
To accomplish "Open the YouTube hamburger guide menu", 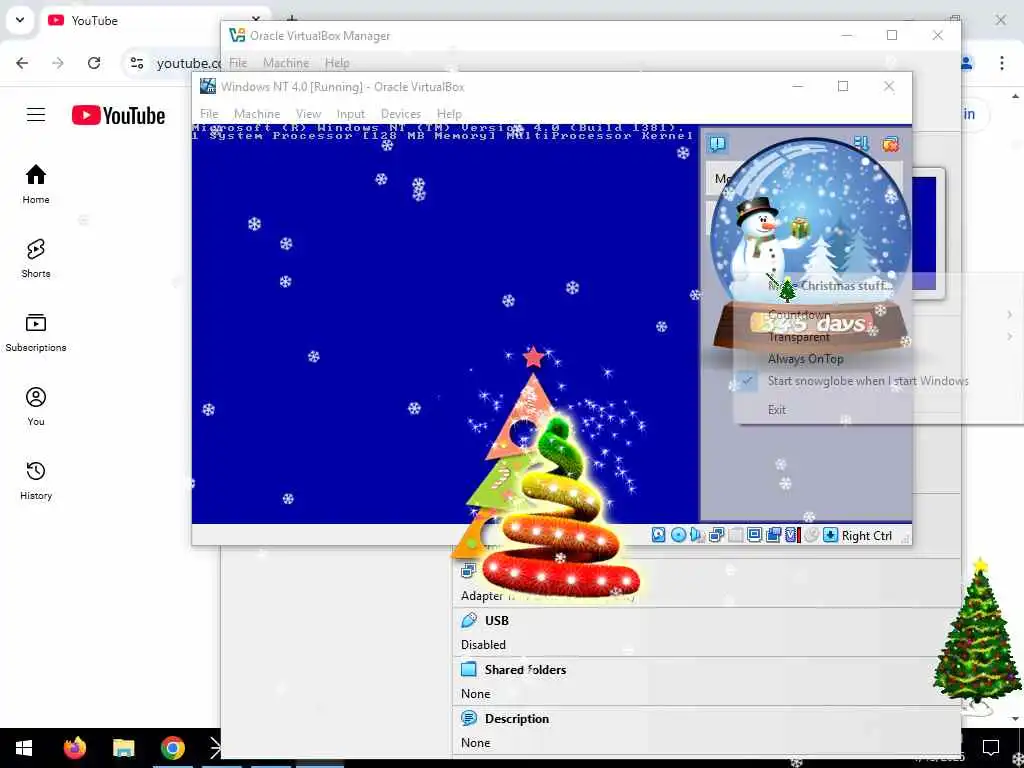I will click(x=36, y=115).
